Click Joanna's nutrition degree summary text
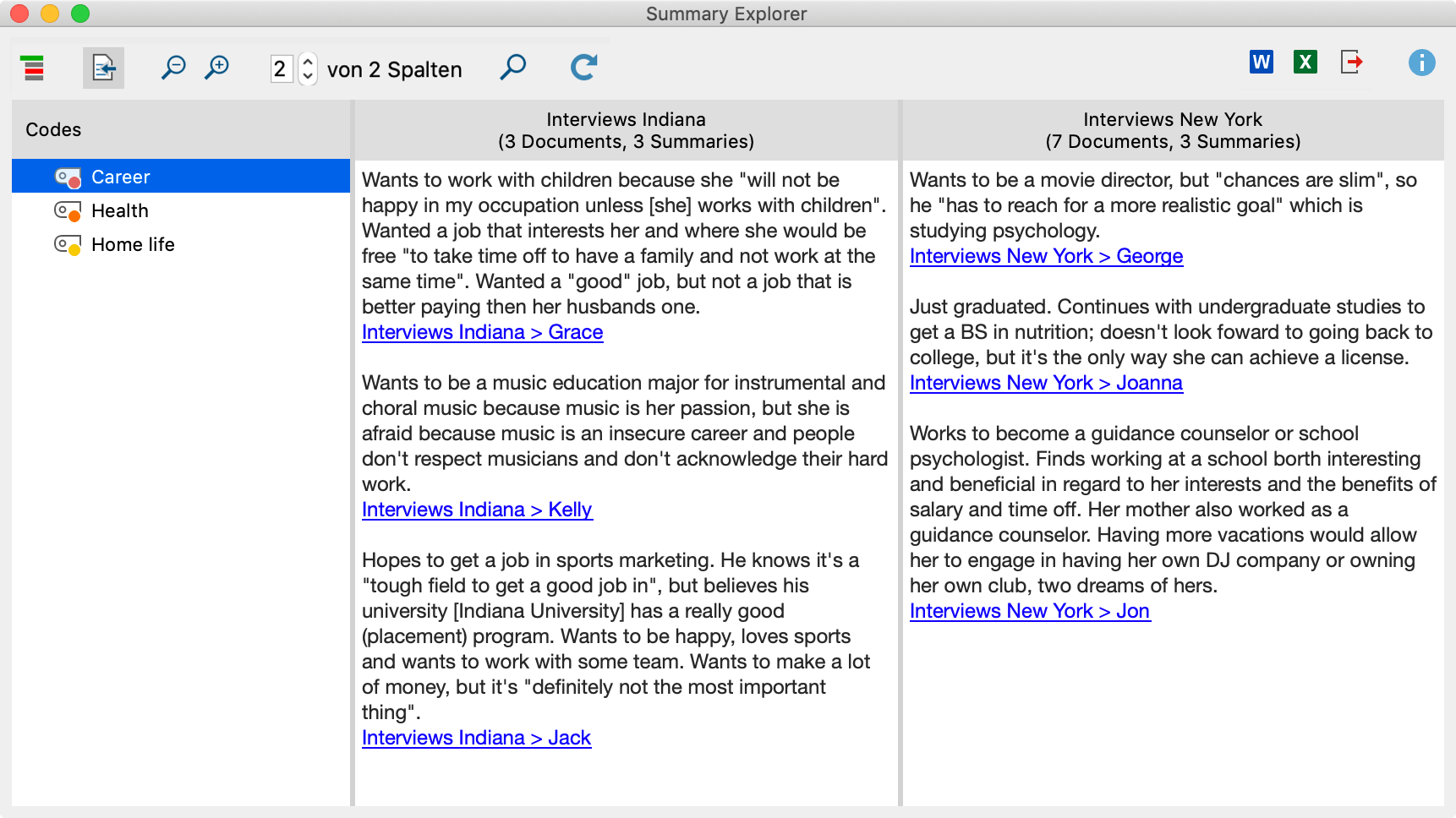 pos(1171,332)
